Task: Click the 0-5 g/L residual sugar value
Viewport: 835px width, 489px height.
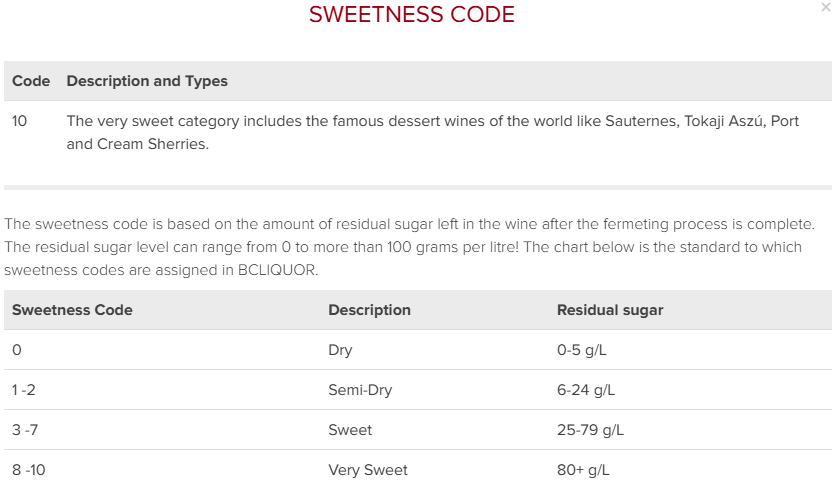Action: [x=585, y=350]
